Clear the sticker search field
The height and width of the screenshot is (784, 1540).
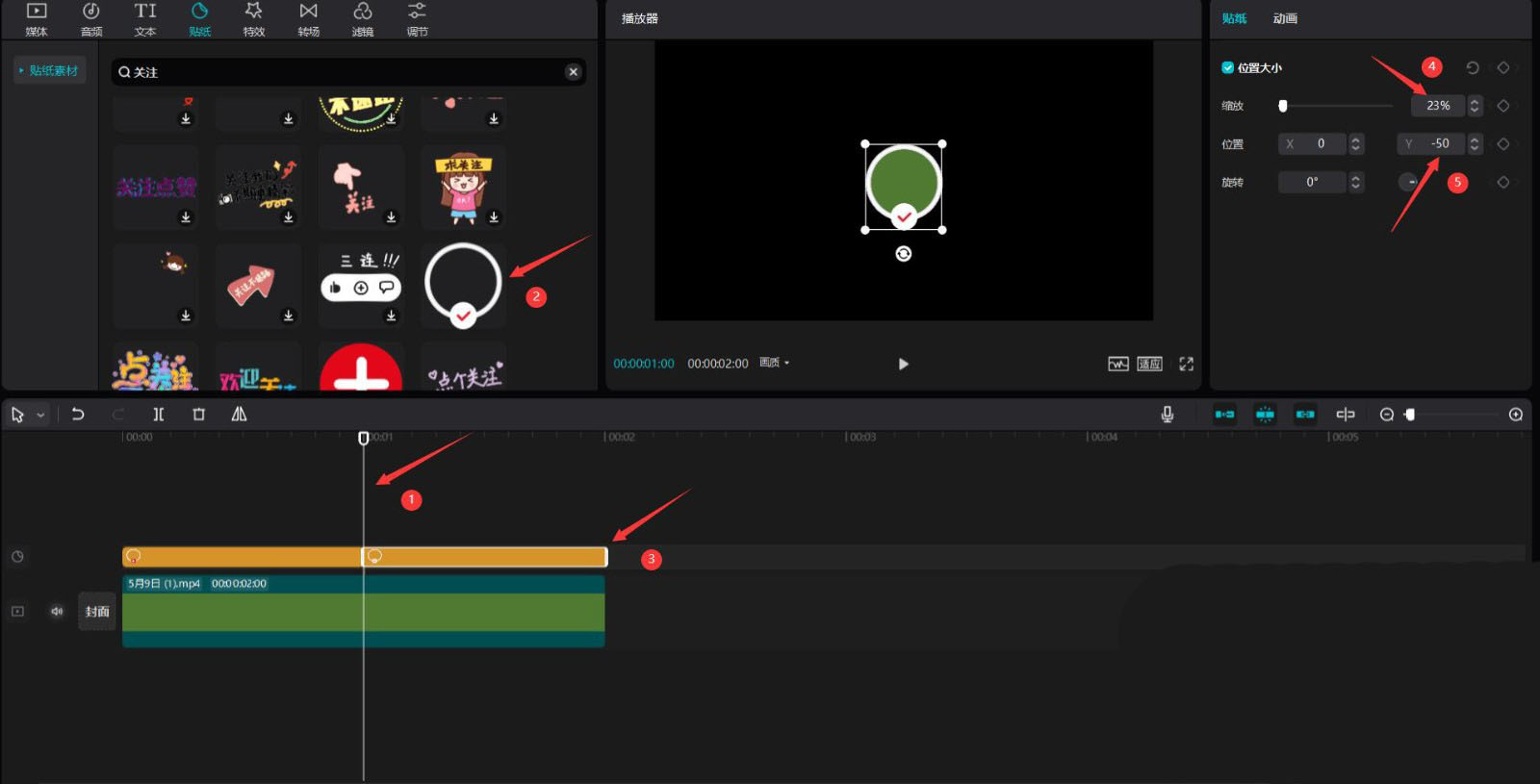[573, 72]
